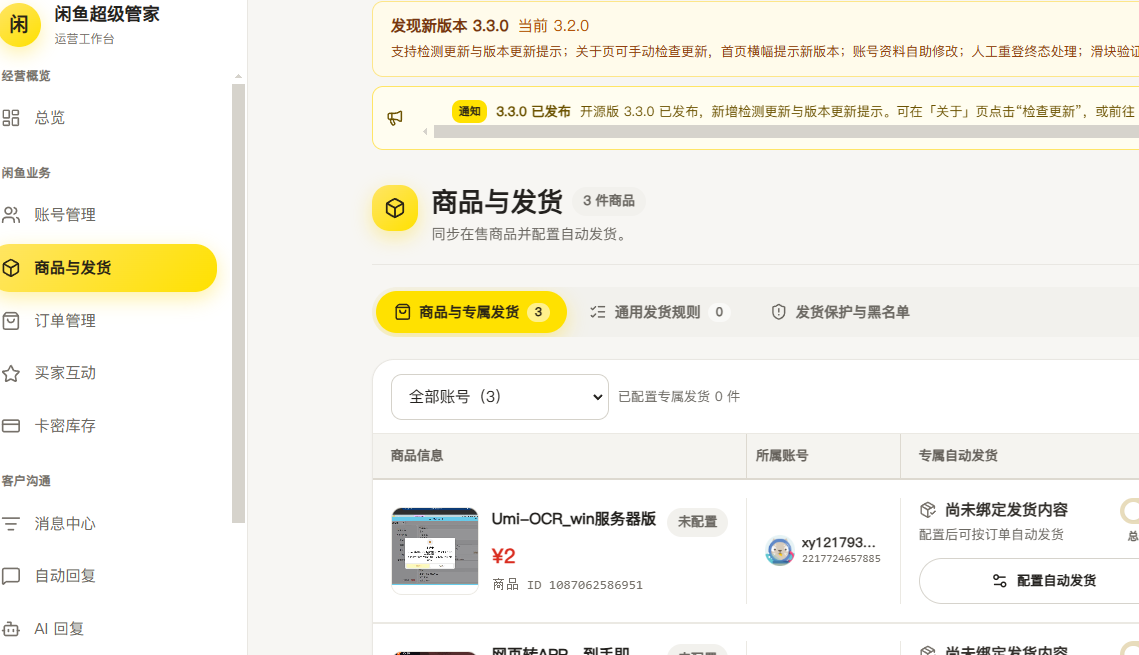
Task: Click the notice scrollbar left arrow
Action: [426, 131]
